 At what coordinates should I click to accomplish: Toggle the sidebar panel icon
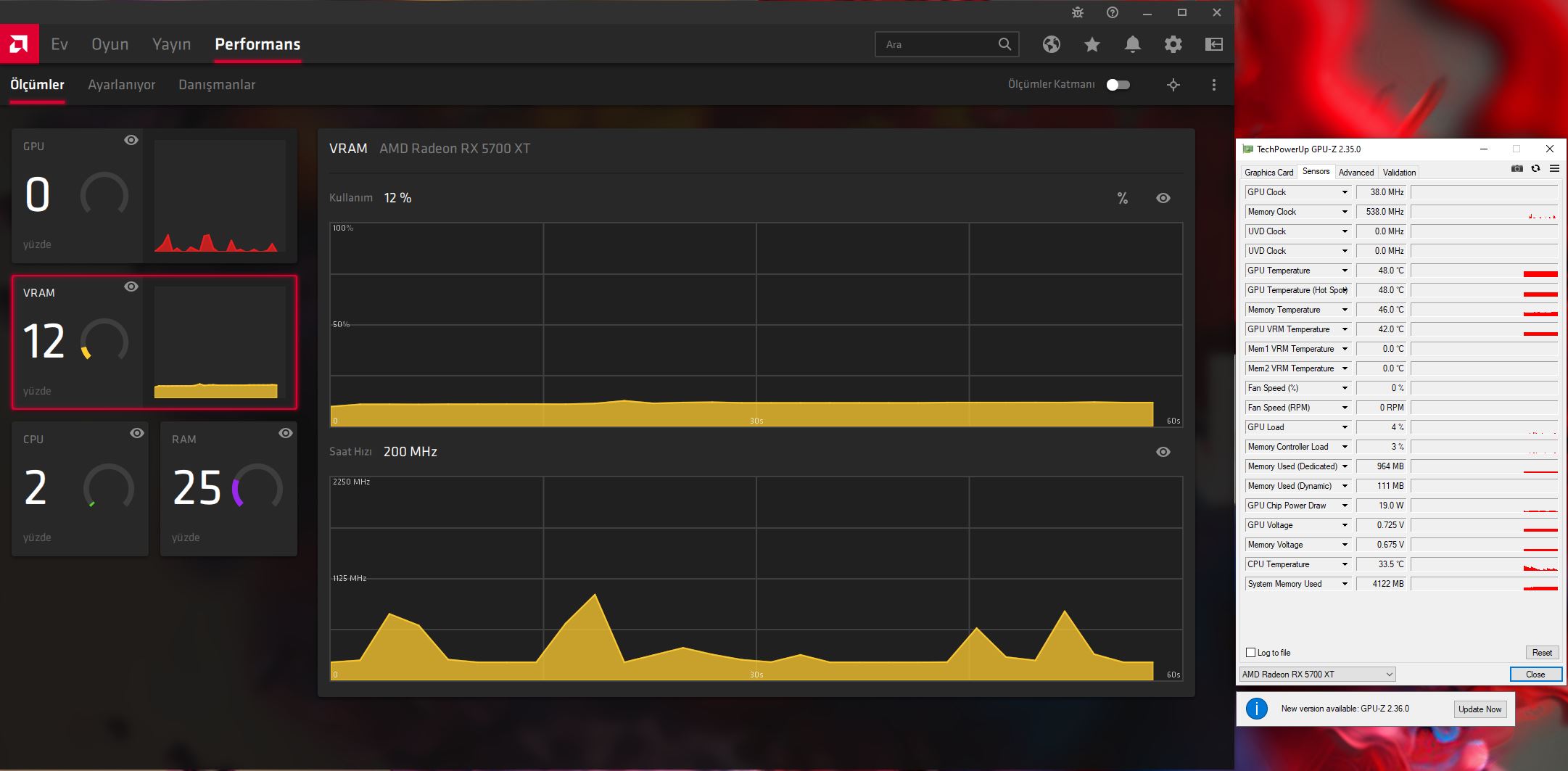coord(1214,44)
